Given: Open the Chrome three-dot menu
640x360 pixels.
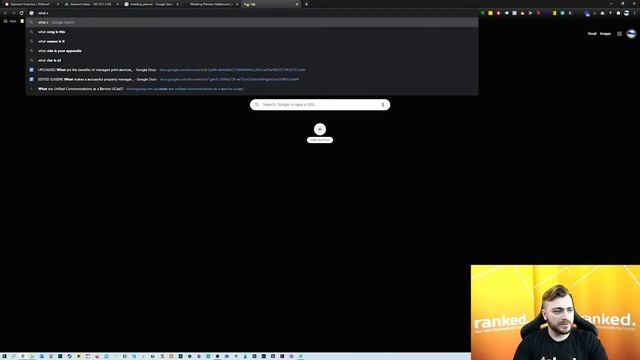Looking at the screenshot, I should (635, 13).
